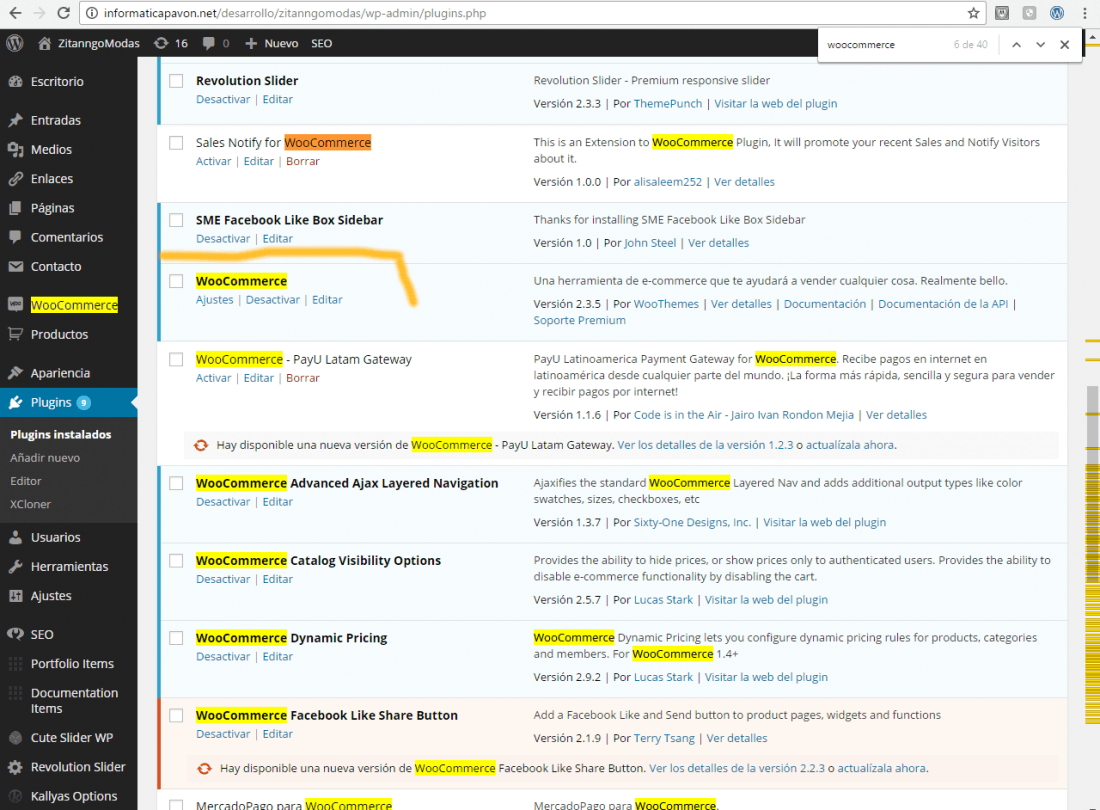The height and width of the screenshot is (810, 1100).
Task: Click the Entradas pushpin icon
Action: [15, 120]
